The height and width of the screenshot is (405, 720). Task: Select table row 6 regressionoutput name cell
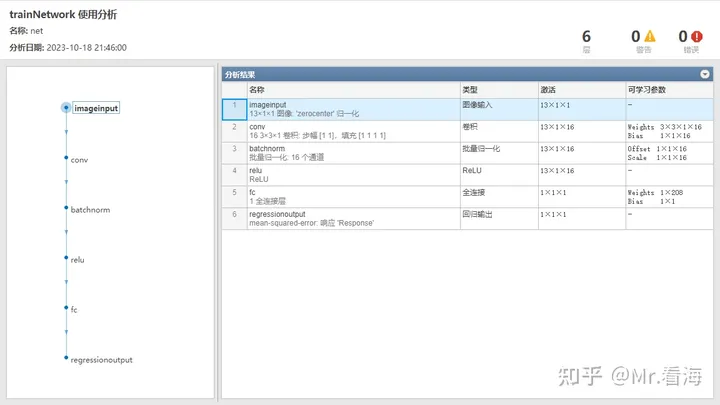354,219
